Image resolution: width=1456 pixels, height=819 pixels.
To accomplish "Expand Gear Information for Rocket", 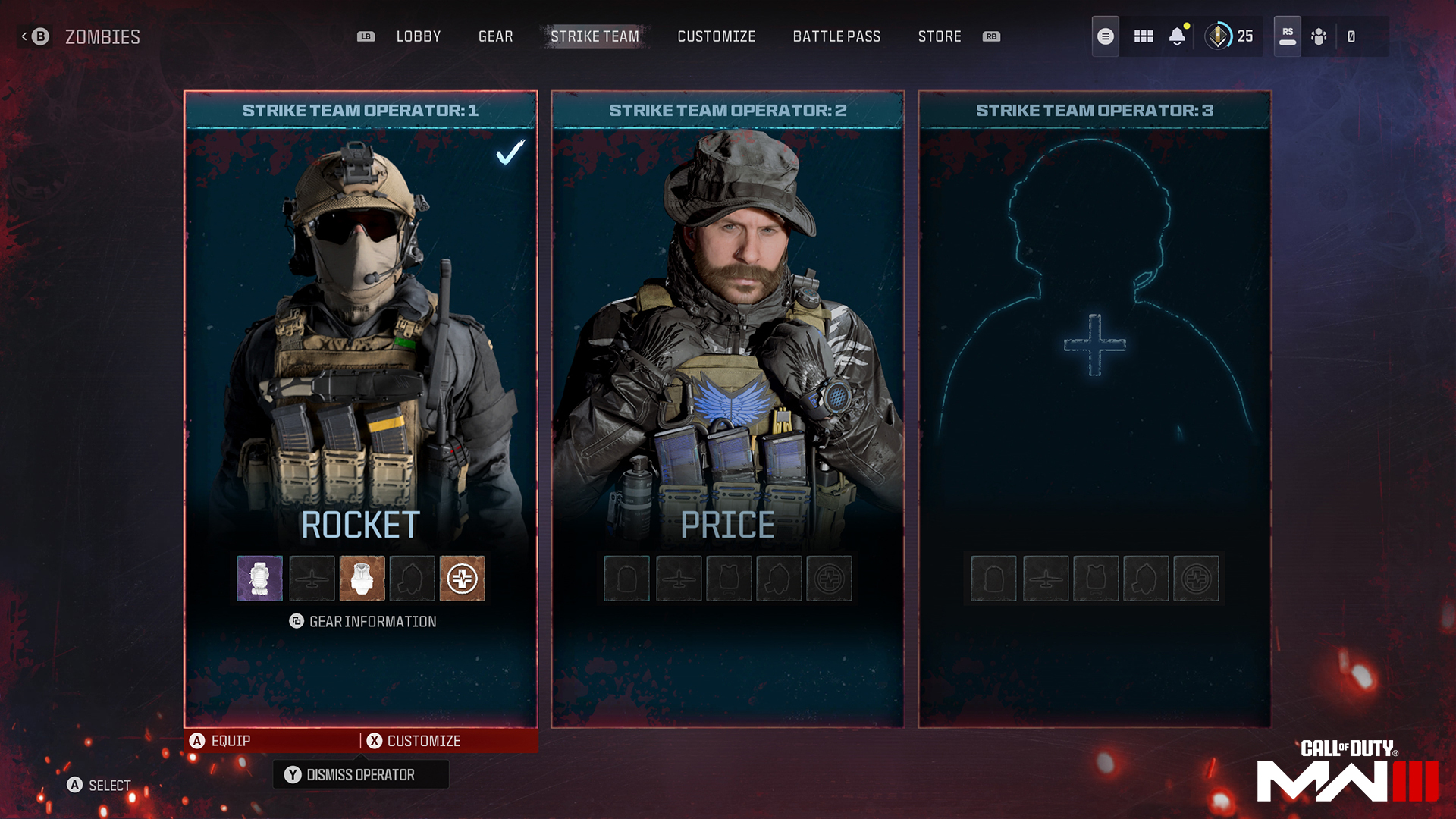I will tap(360, 621).
